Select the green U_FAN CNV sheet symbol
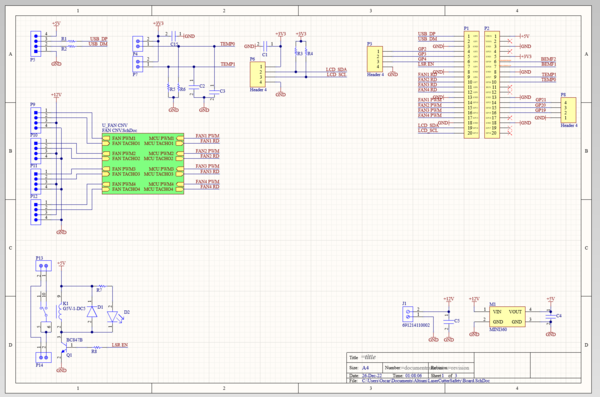Image resolution: width=600 pixels, height=397 pixels. point(143,163)
